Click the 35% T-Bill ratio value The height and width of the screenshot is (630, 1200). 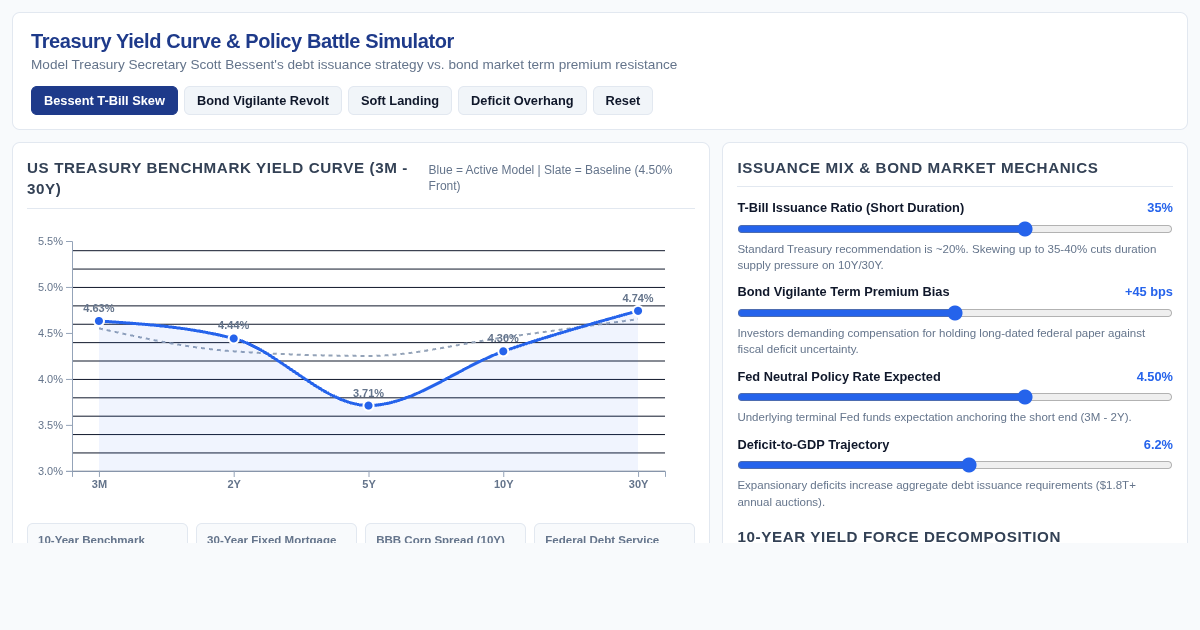tap(1160, 208)
